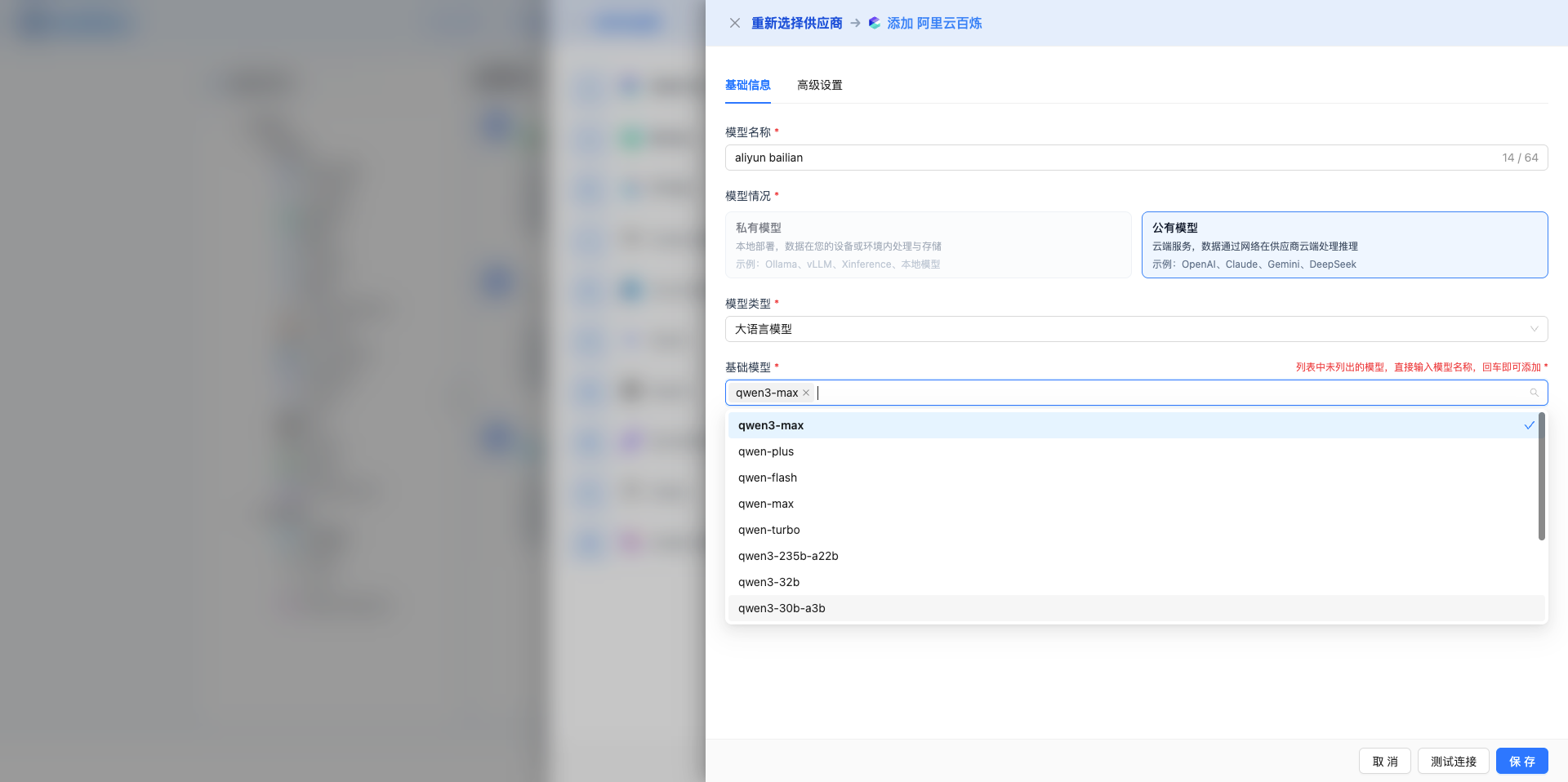Select qwen-flash from the model list
Viewport: 1568px width, 782px height.
pyautogui.click(x=767, y=478)
